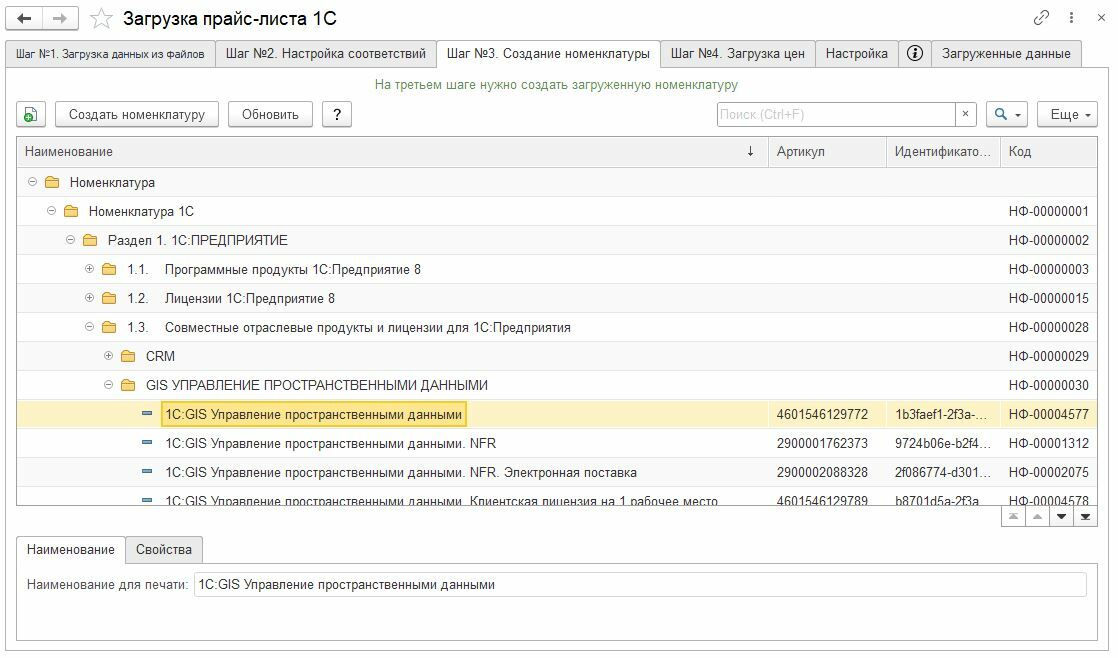
Task: Click the green create-document icon in toolbar
Action: [x=30, y=114]
